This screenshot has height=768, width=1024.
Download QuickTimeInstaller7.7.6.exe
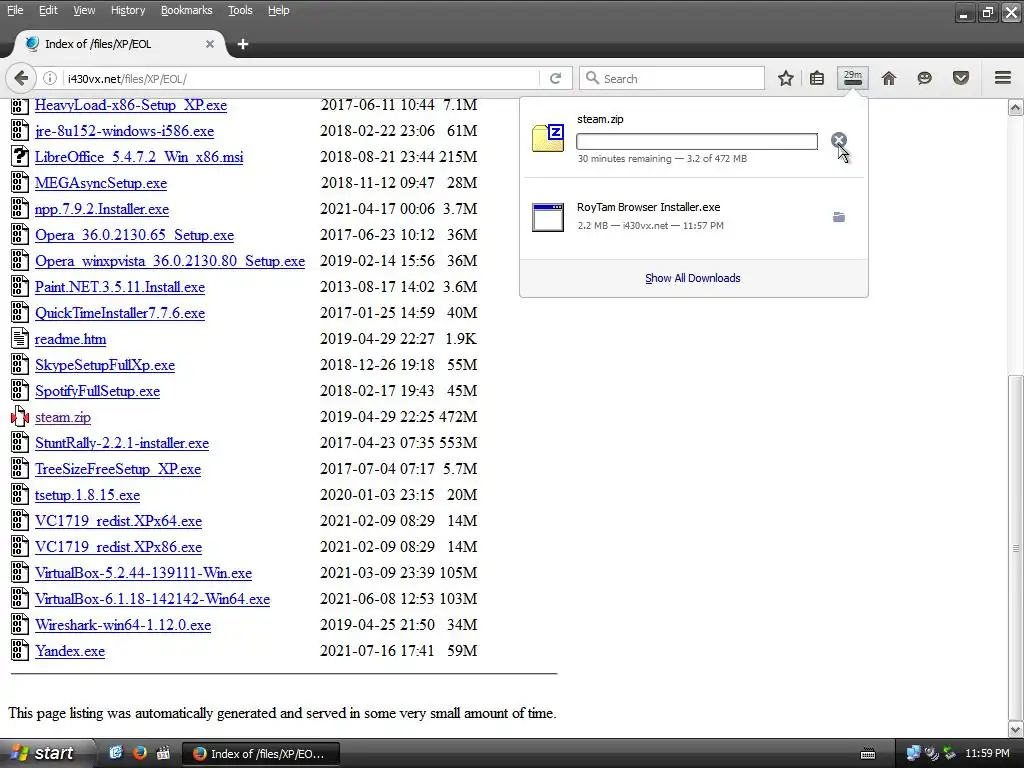tap(120, 313)
